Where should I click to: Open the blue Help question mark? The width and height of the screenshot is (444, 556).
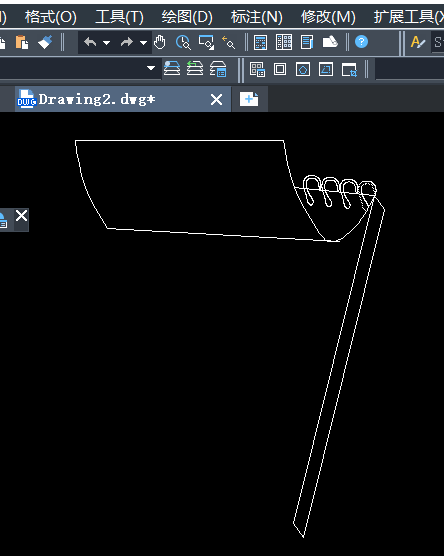(361, 42)
